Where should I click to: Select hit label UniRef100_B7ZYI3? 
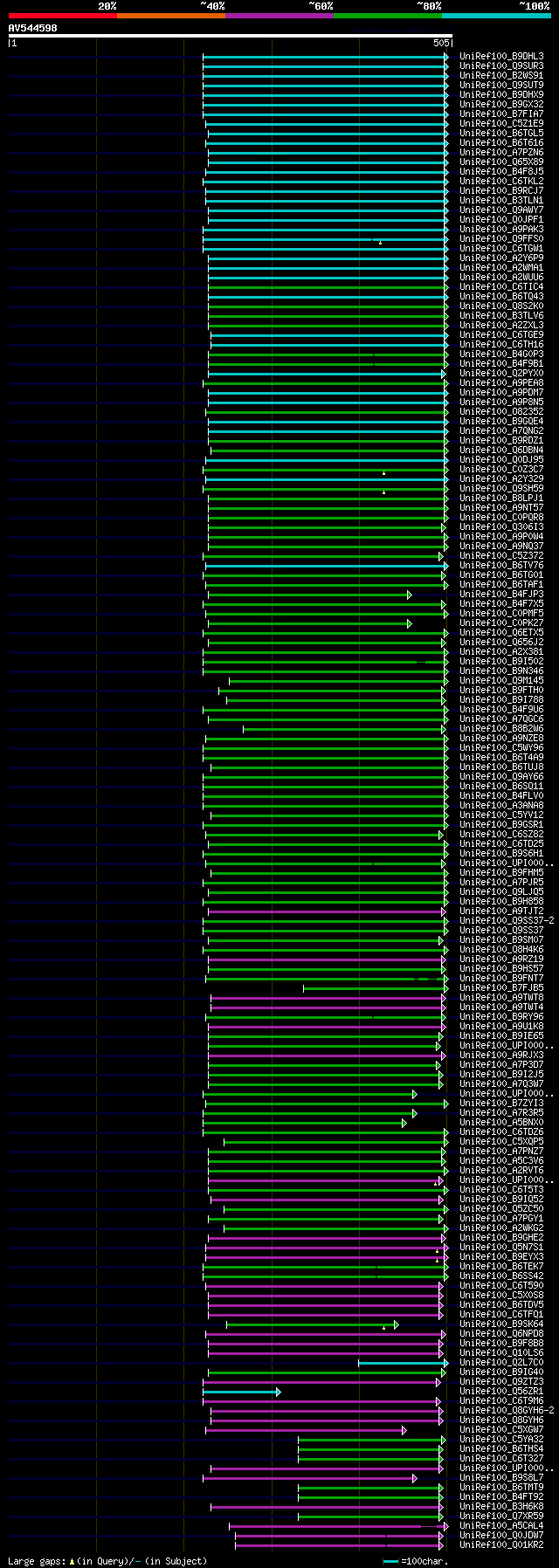pos(501,1104)
